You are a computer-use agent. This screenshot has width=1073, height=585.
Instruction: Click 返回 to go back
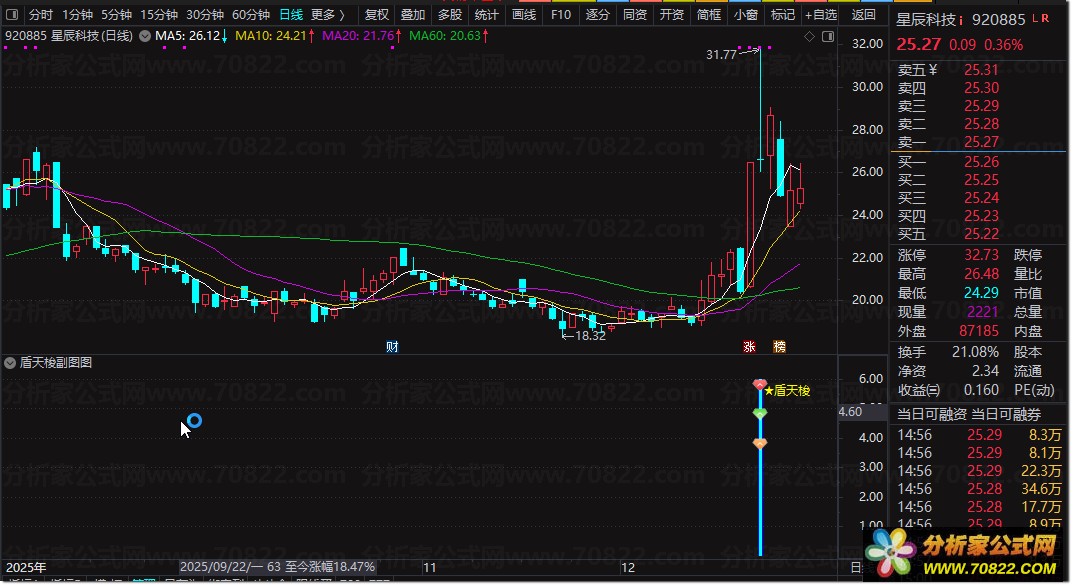tap(864, 14)
